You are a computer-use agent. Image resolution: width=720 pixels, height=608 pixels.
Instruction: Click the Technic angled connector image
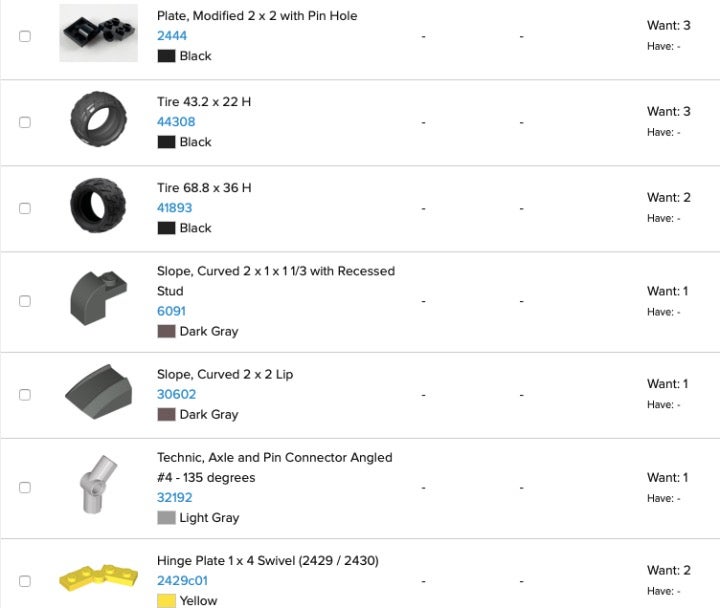pos(98,484)
